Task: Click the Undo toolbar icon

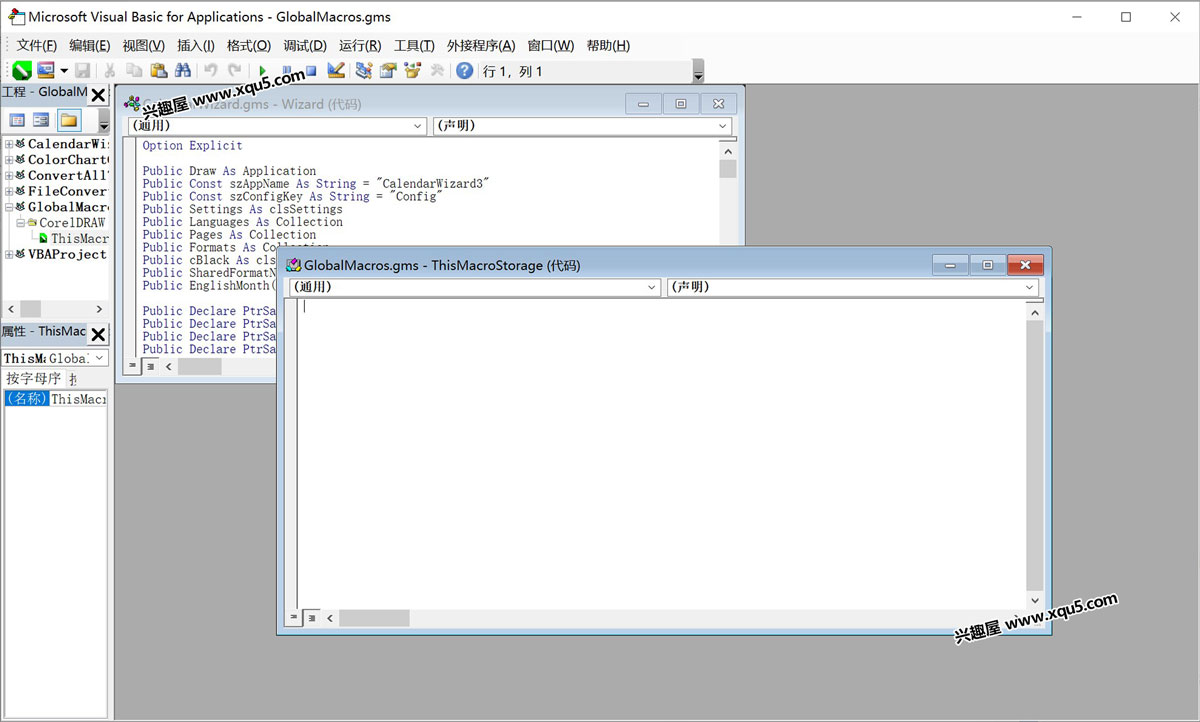Action: [x=211, y=71]
